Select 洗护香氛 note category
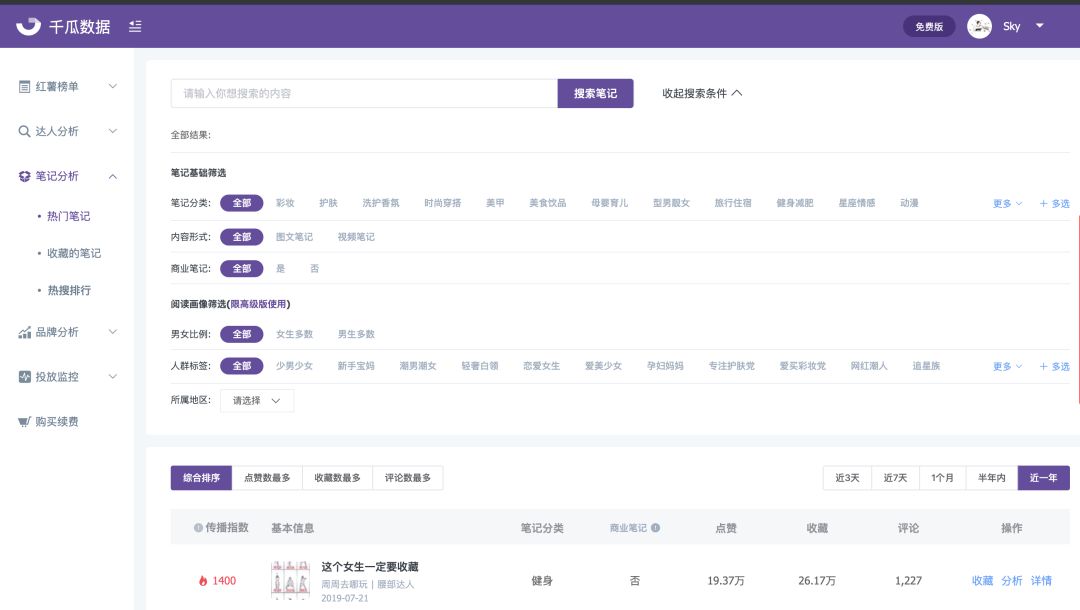The image size is (1080, 610). 381,203
